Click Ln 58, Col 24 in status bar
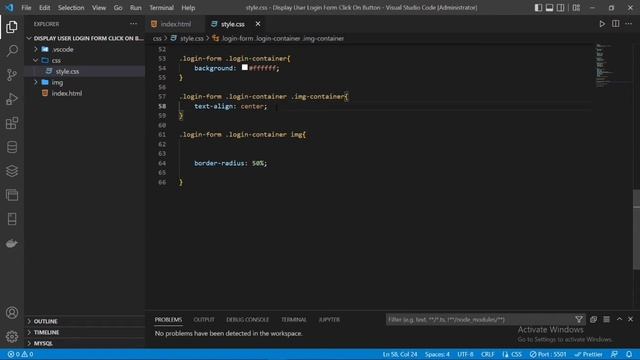640x360 pixels. click(x=400, y=354)
